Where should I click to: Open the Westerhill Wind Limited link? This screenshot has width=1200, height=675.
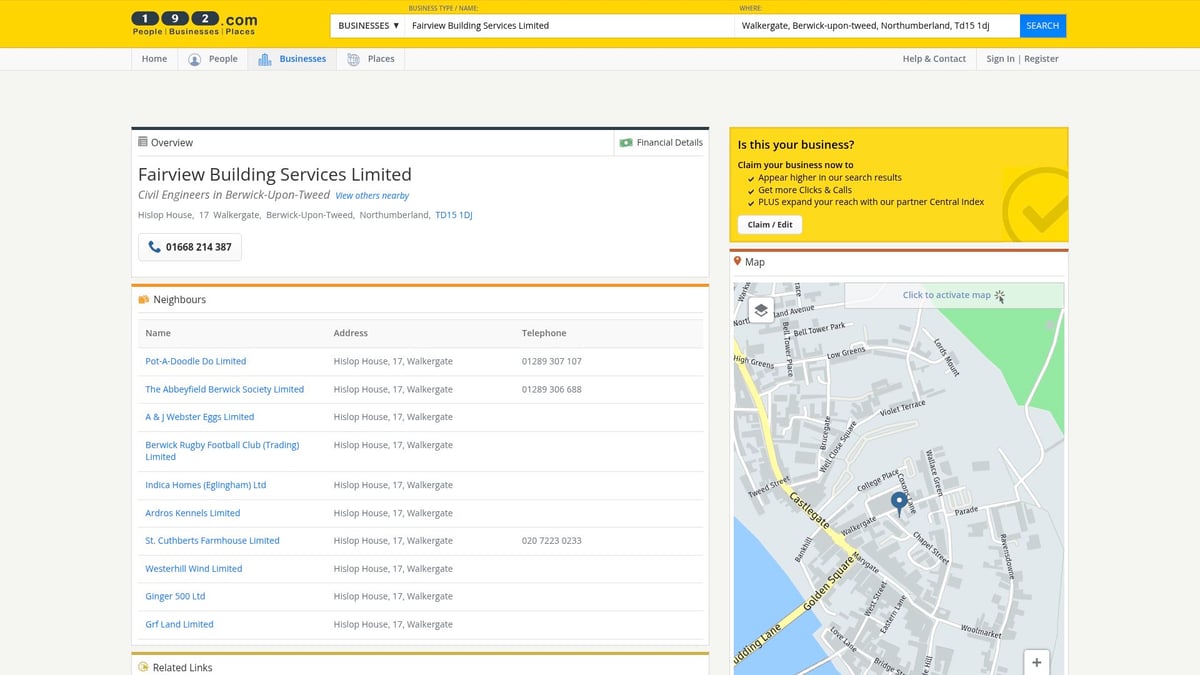click(194, 569)
